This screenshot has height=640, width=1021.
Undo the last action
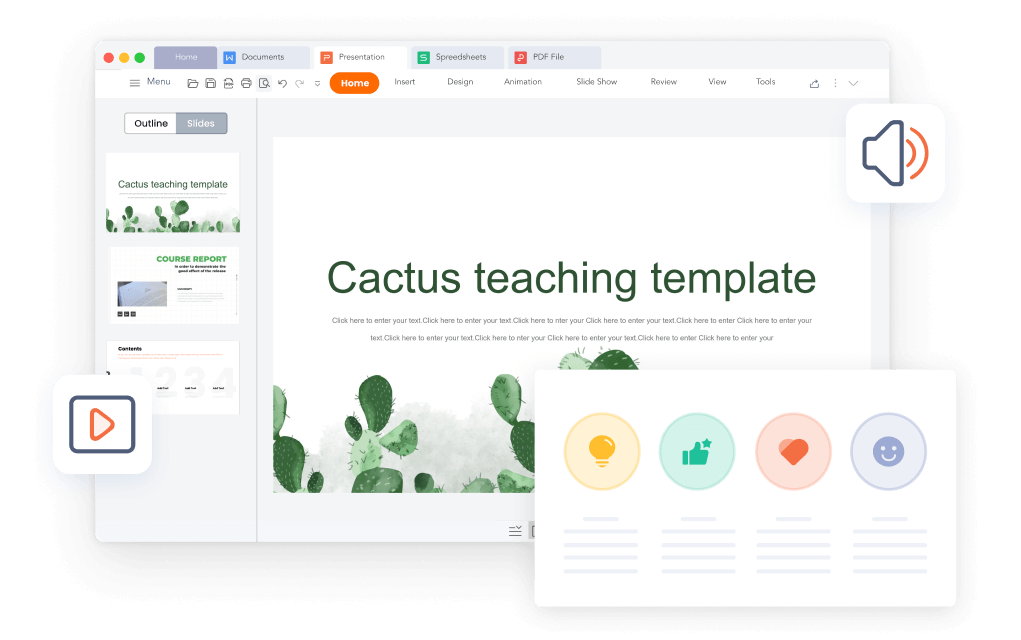point(283,83)
